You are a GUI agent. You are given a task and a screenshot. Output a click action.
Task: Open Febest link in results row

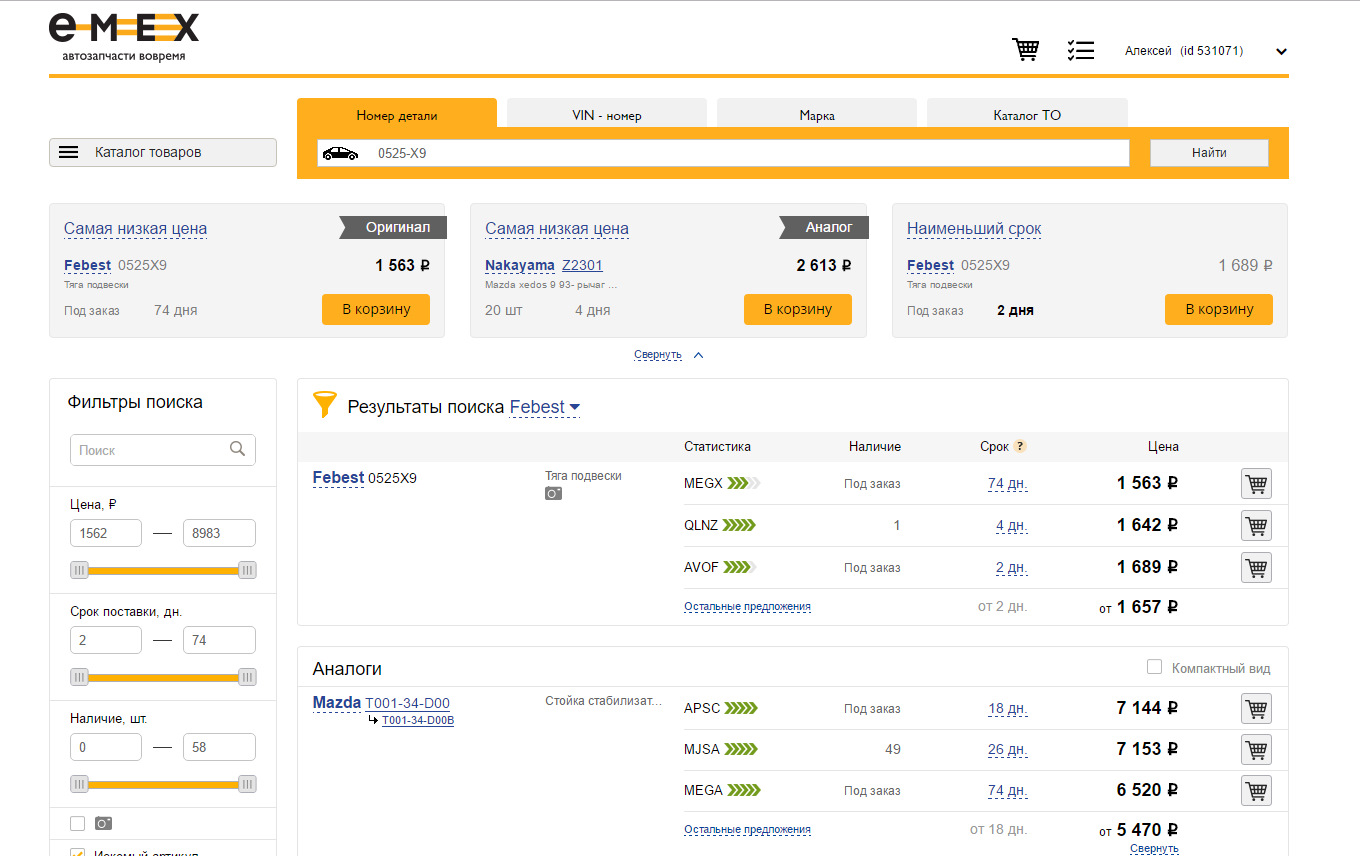pos(338,478)
